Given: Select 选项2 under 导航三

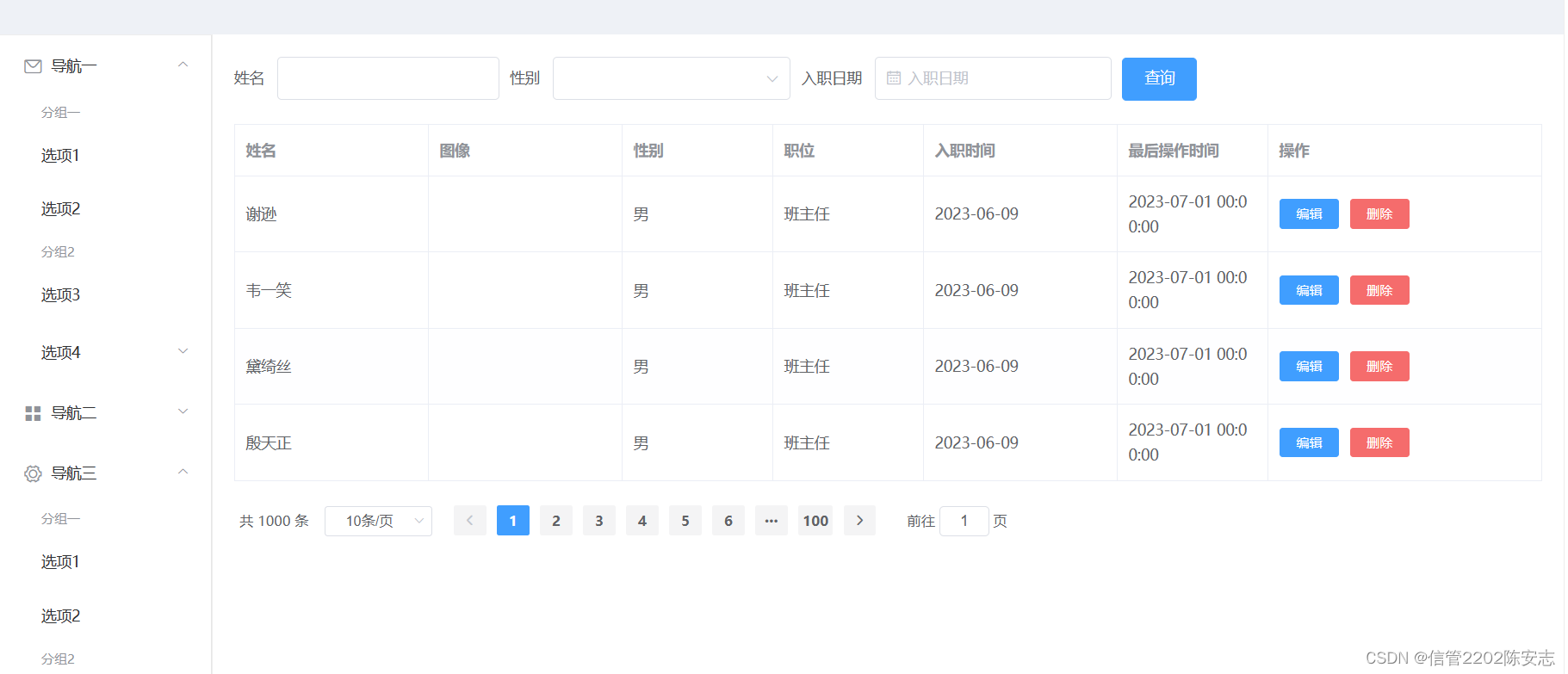Looking at the screenshot, I should coord(60,616).
